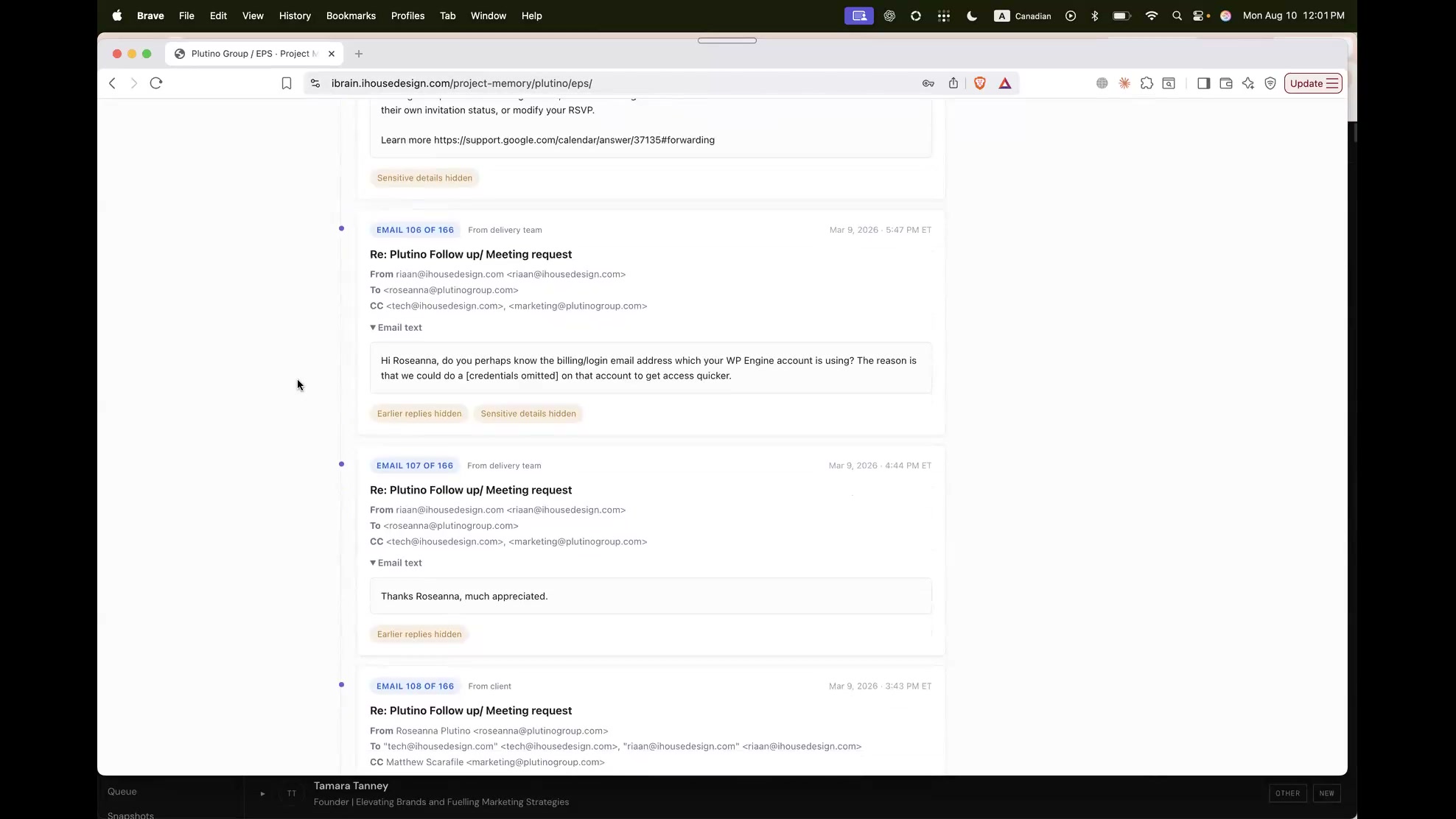Bookmark this page via the bookmark icon
This screenshot has height=819, width=1456.
[x=287, y=83]
